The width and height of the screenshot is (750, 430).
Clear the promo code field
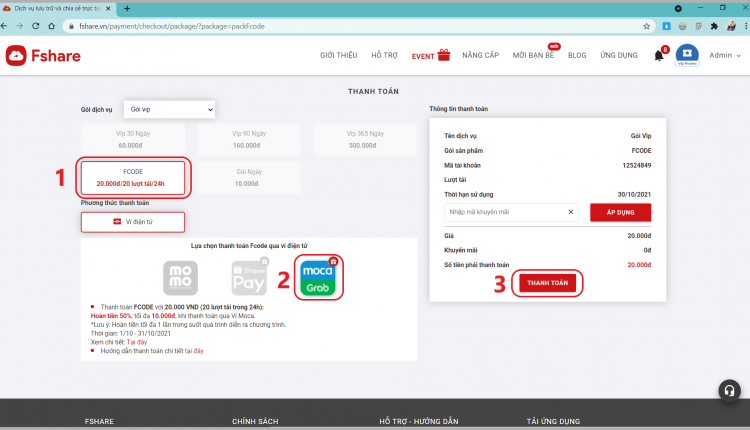pyautogui.click(x=571, y=212)
